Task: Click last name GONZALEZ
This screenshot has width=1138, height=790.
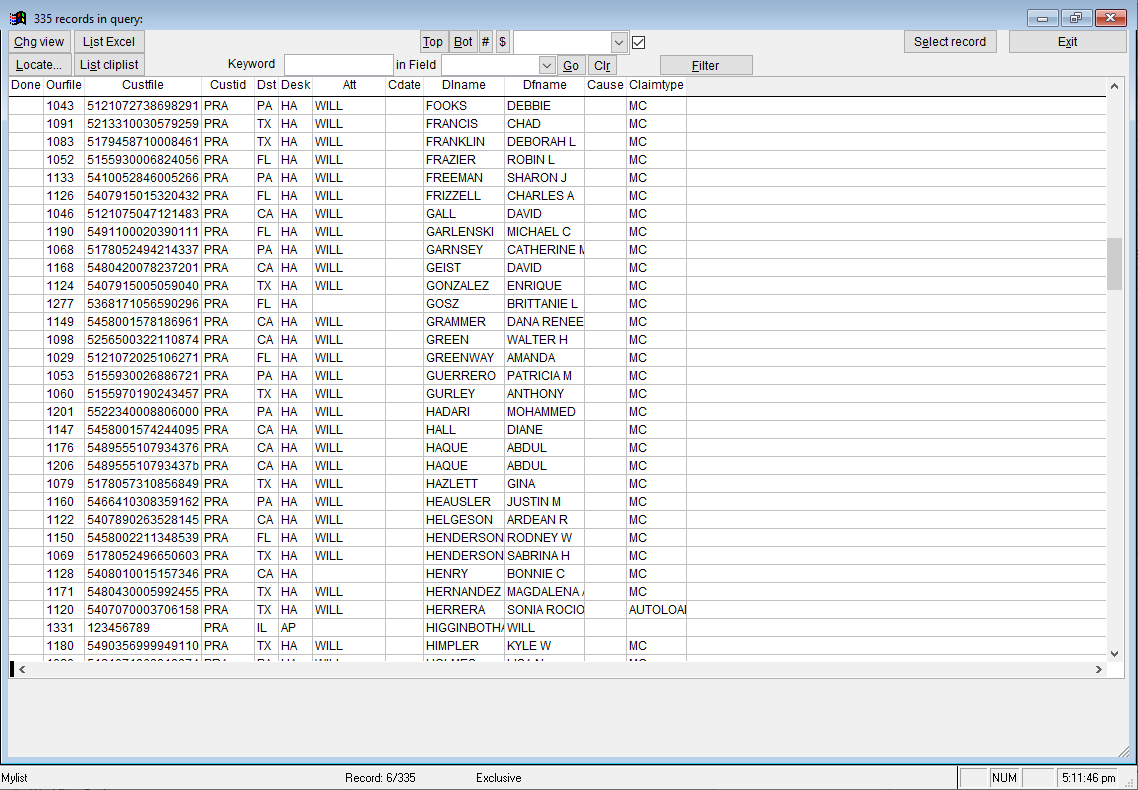Action: pos(457,286)
